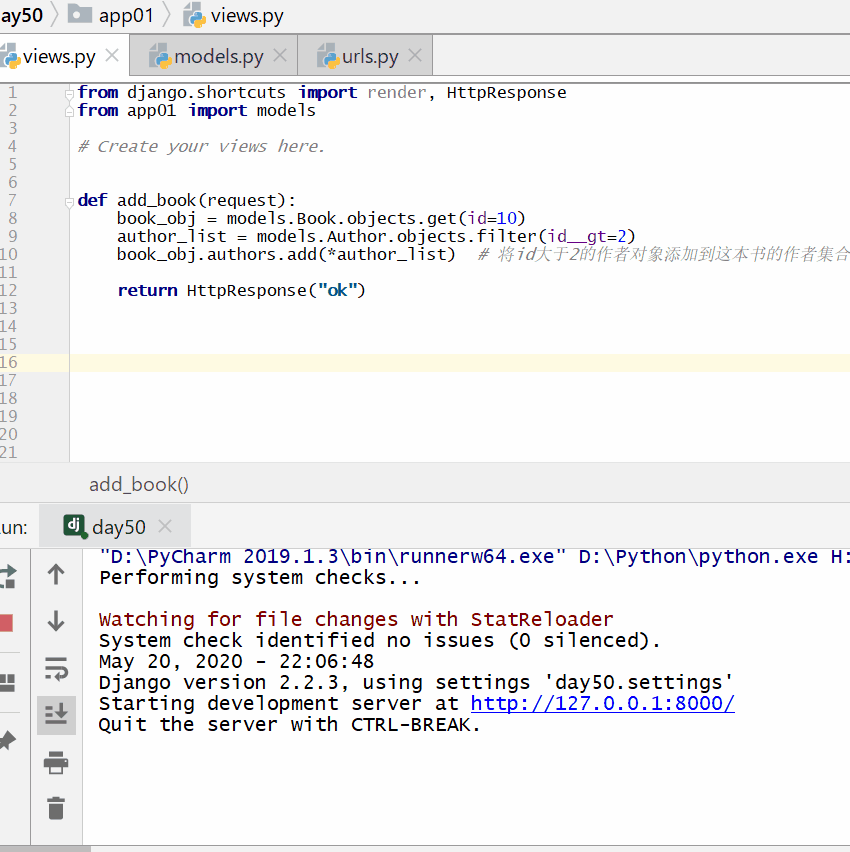The width and height of the screenshot is (850, 852).
Task: Clear console output with the trash icon
Action: [x=56, y=808]
